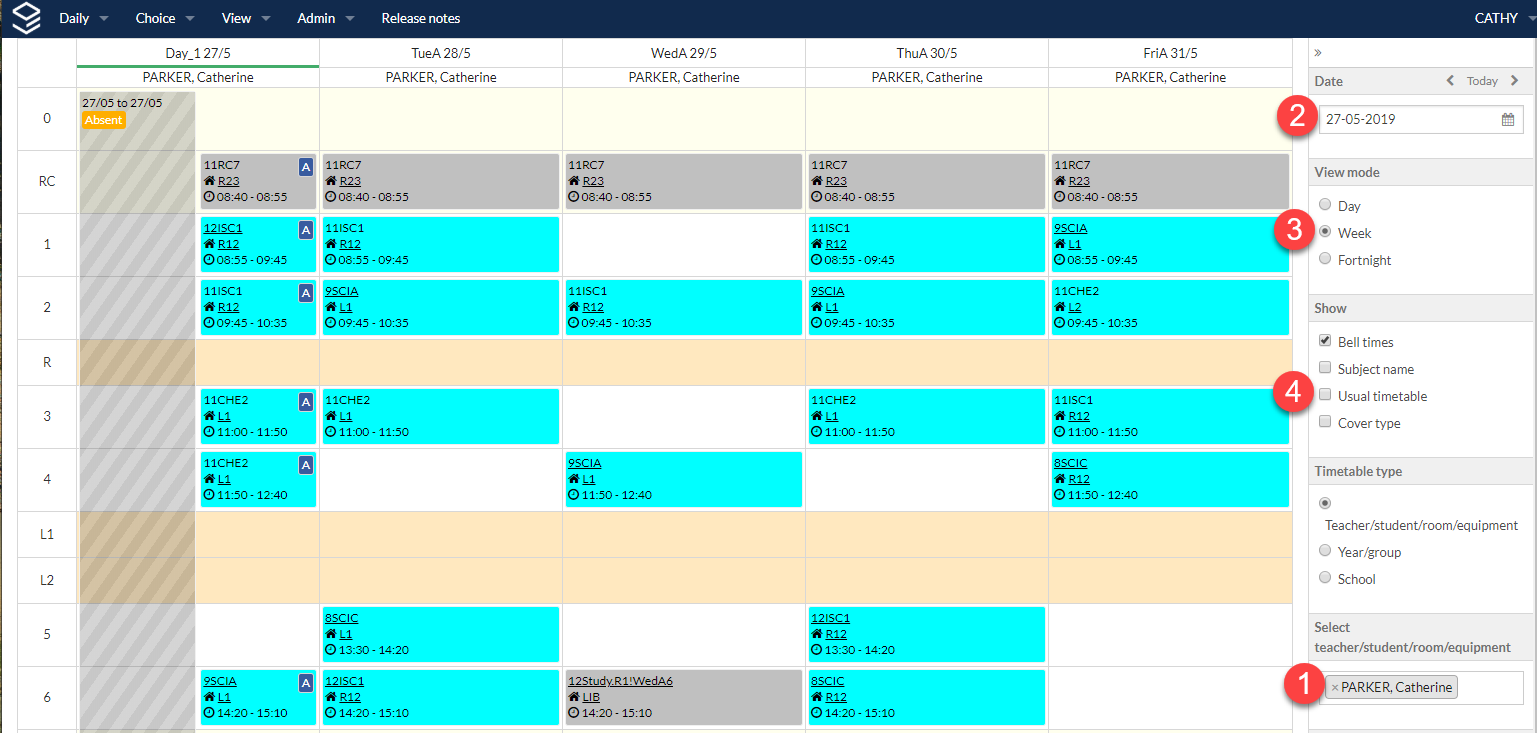Select the Week view mode
The width and height of the screenshot is (1537, 733).
pos(1325,232)
